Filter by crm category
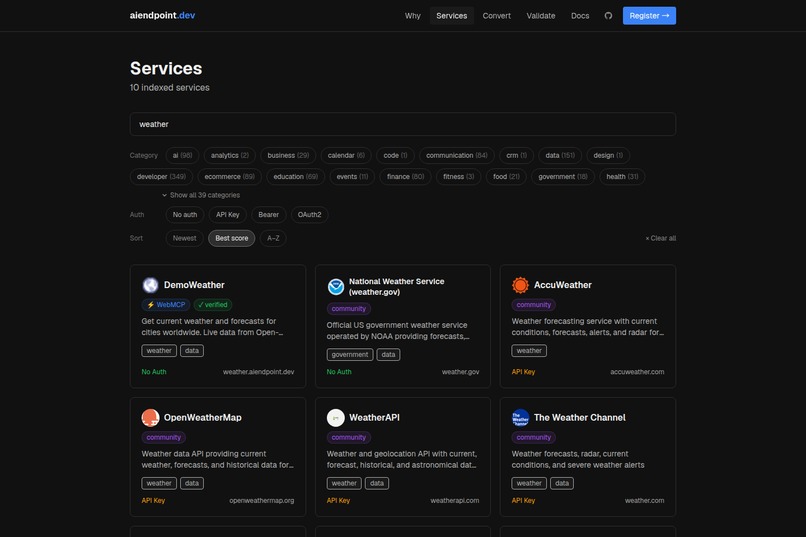Viewport: 806px width, 537px height. point(516,155)
